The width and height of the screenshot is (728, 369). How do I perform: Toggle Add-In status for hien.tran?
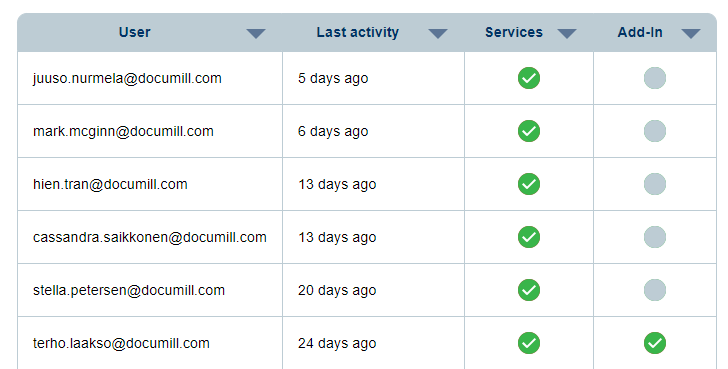655,184
